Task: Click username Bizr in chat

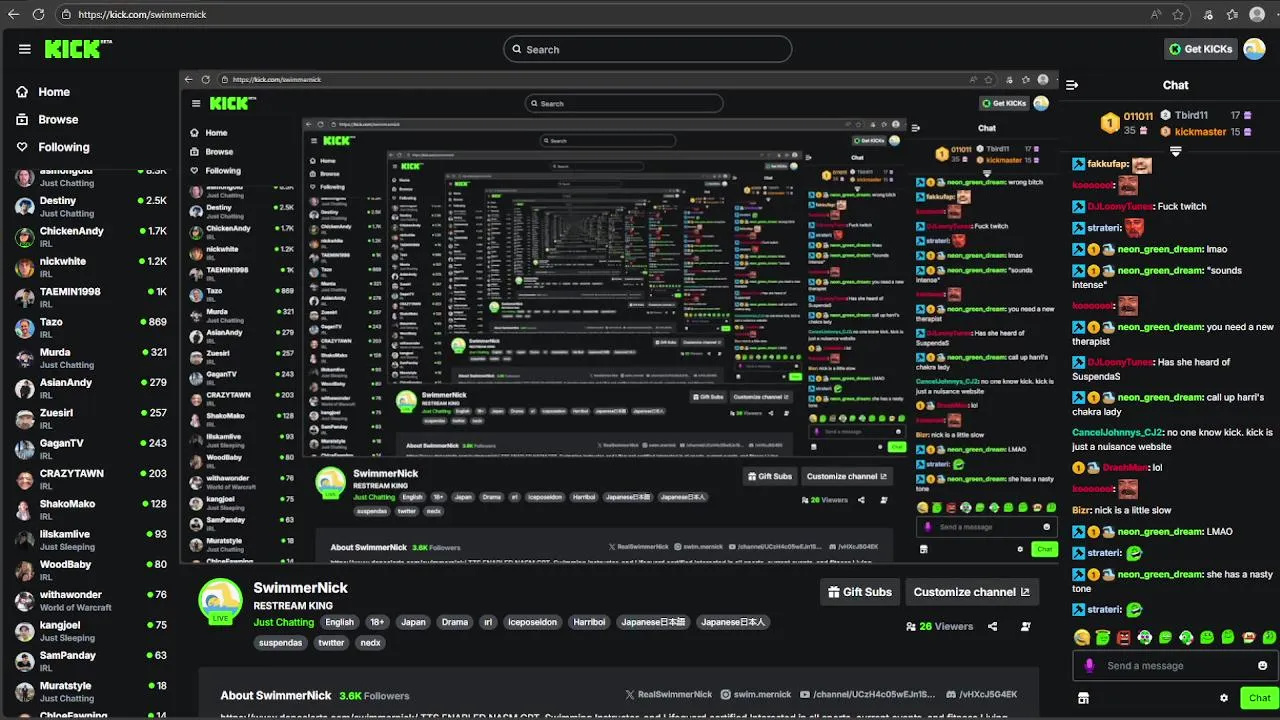Action: pos(1081,510)
